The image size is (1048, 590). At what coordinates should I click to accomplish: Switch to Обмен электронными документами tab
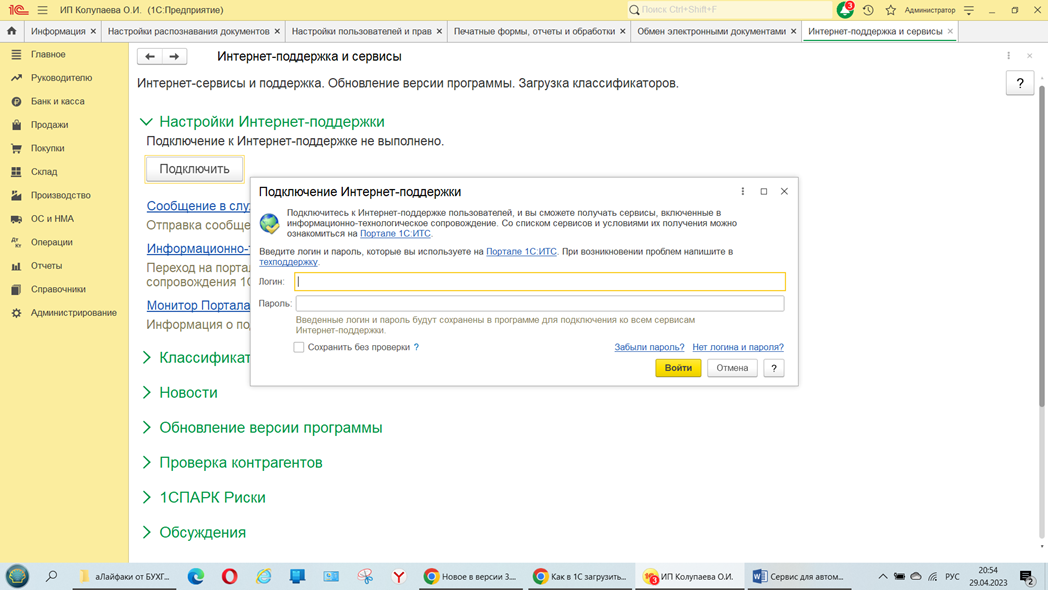[x=711, y=31]
